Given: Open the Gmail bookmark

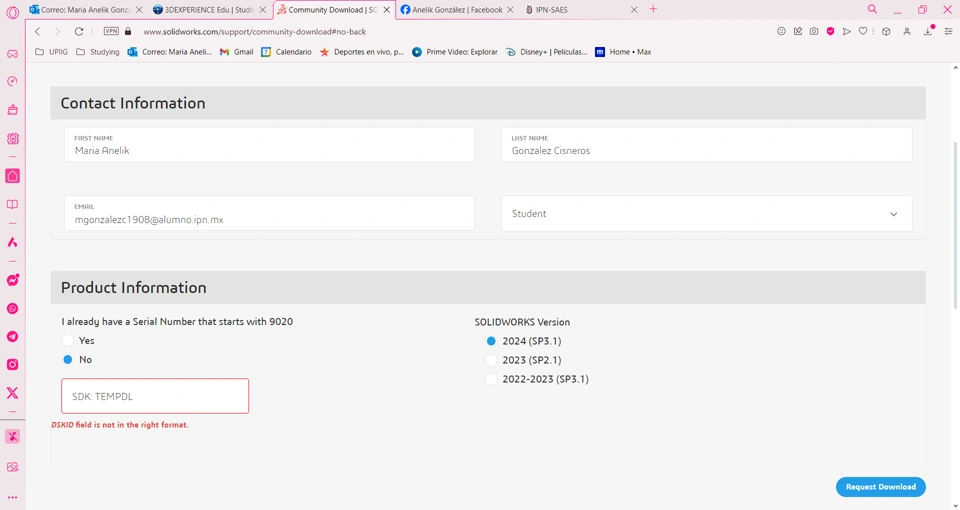Looking at the screenshot, I should pos(236,52).
